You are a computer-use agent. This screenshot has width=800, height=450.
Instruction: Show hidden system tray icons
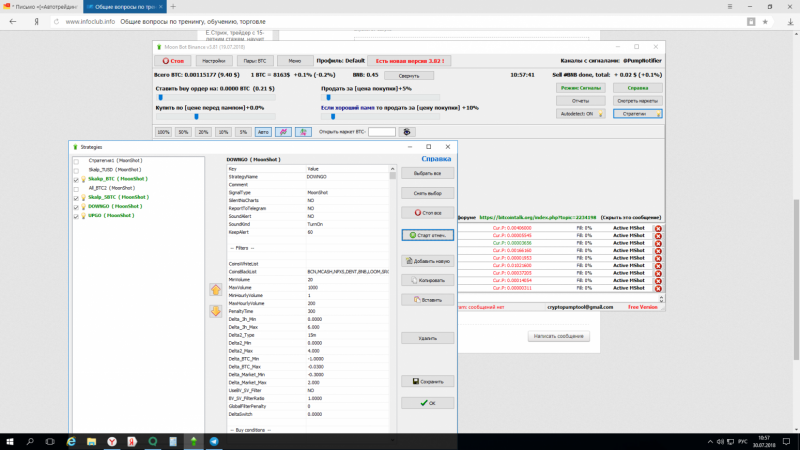tap(710, 442)
